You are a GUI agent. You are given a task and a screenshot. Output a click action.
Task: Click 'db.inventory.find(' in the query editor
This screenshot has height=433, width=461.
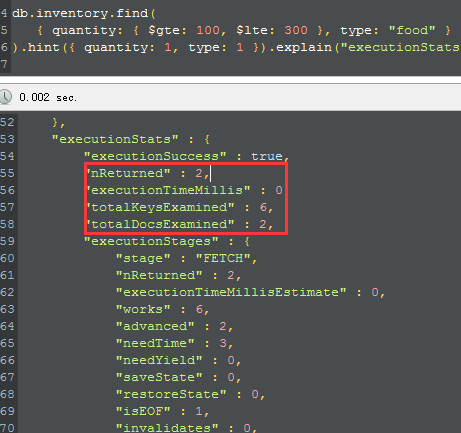pyautogui.click(x=84, y=13)
